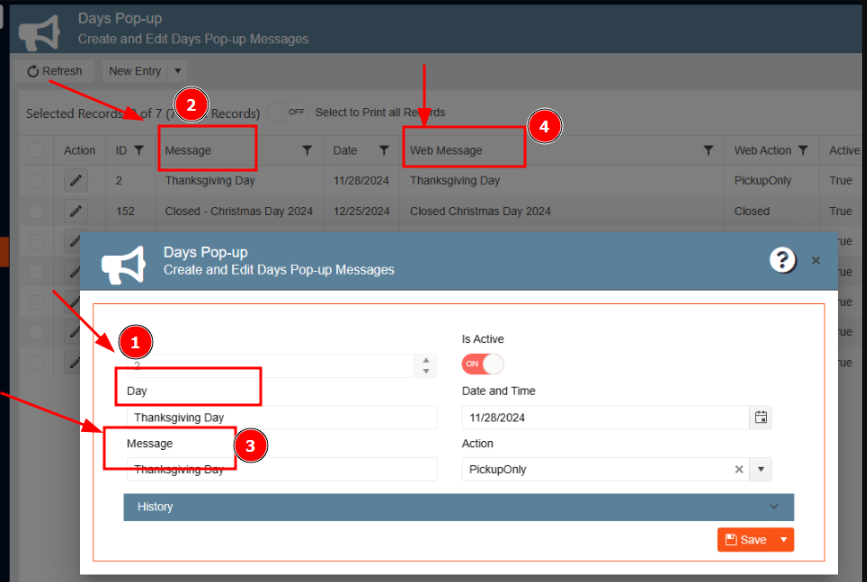
Task: Toggle Select to Print all Records
Action: pos(288,113)
